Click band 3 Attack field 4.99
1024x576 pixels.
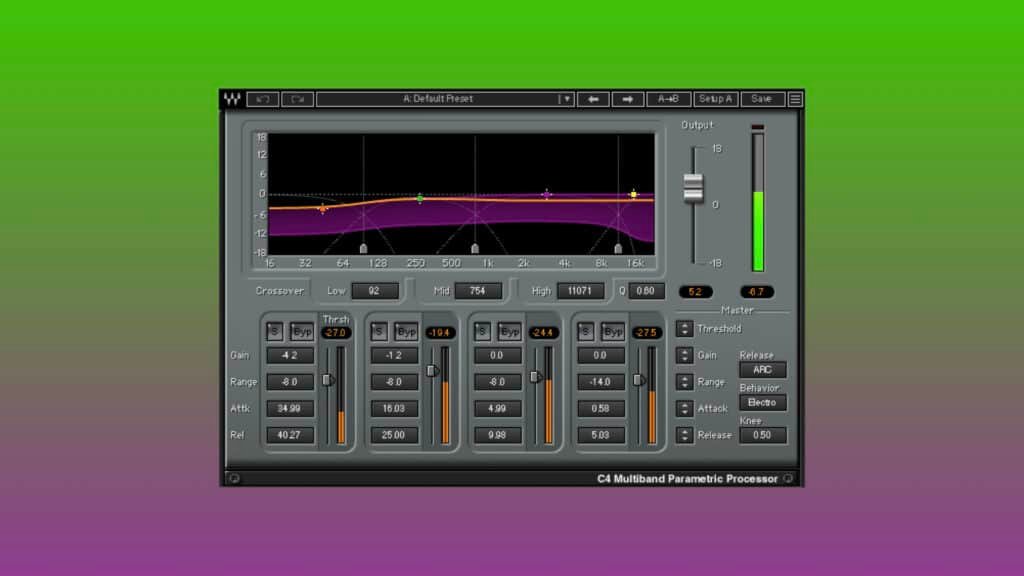tap(498, 409)
